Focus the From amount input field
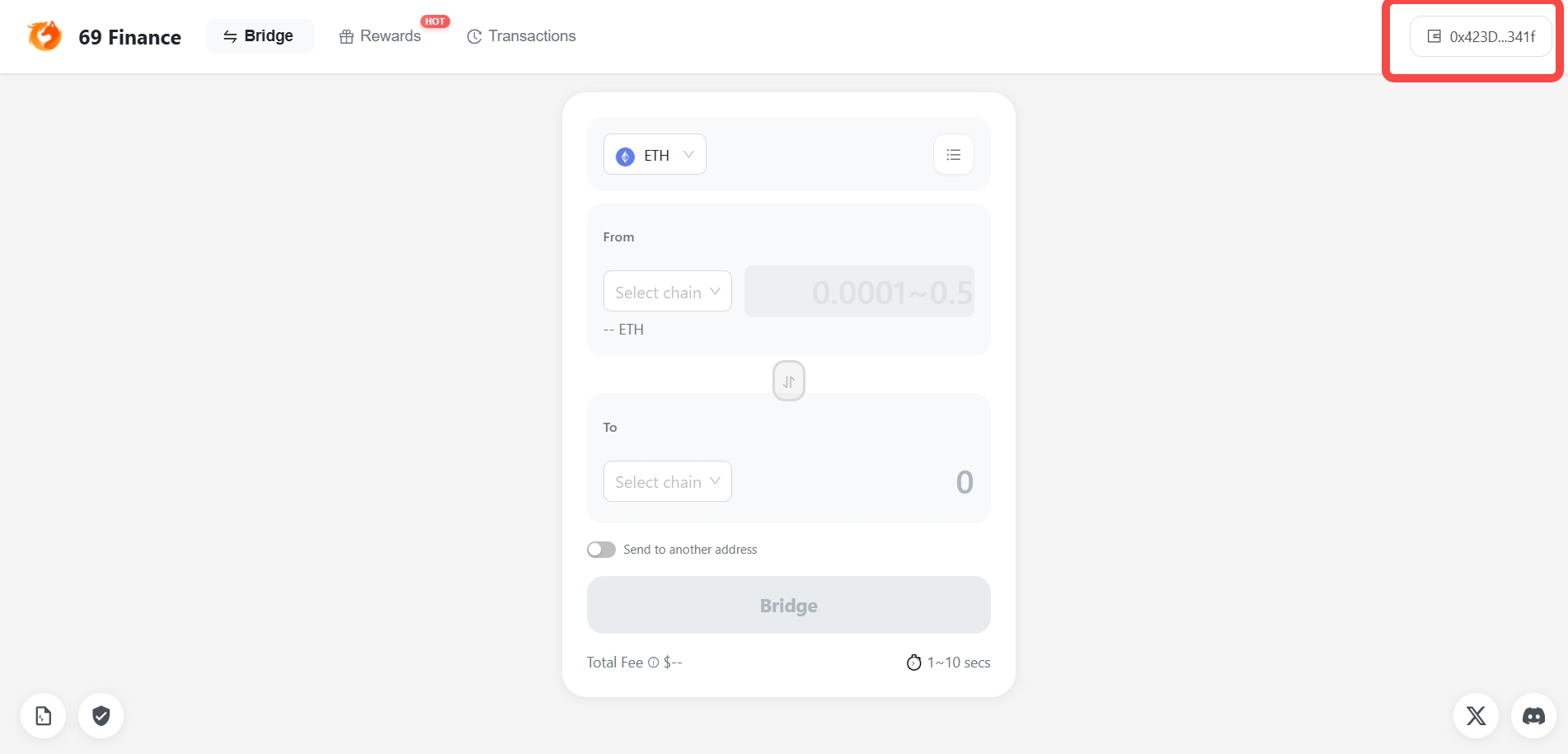This screenshot has height=754, width=1568. click(x=859, y=292)
